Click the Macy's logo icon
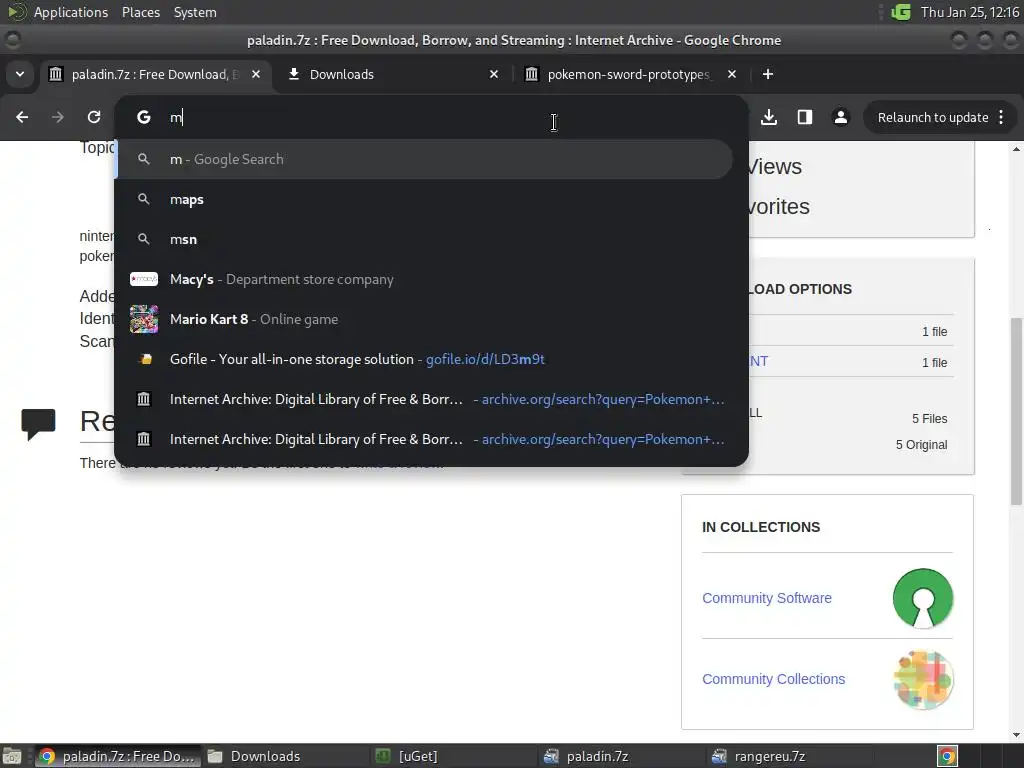The width and height of the screenshot is (1024, 768). [x=144, y=280]
